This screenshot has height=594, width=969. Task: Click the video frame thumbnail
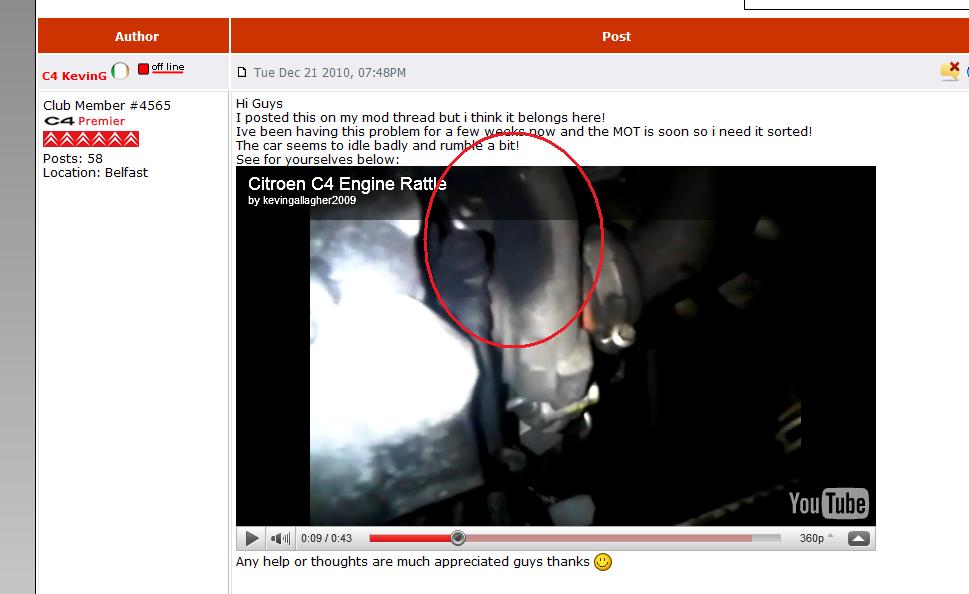(x=556, y=346)
